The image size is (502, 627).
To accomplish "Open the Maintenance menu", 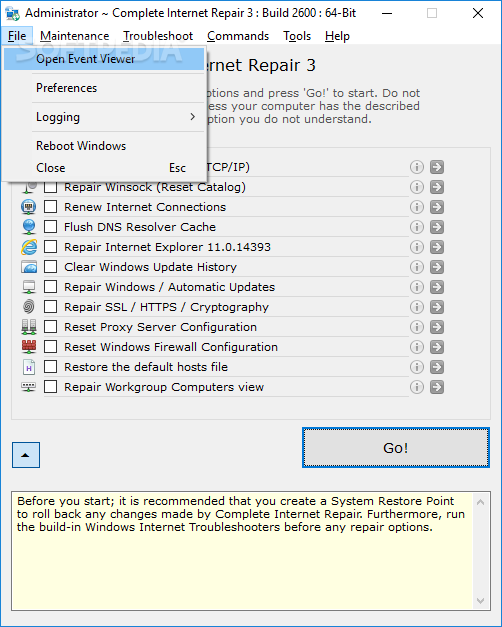I will pyautogui.click(x=74, y=36).
